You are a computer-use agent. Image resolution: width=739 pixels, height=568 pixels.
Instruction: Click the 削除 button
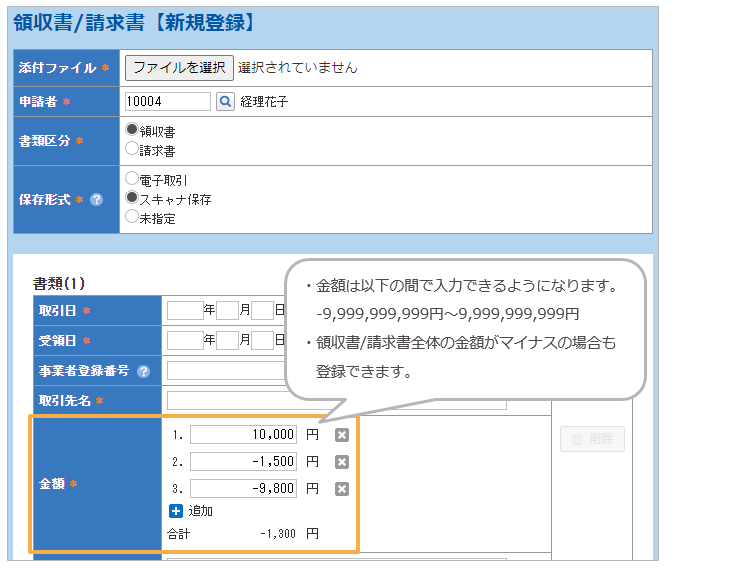pyautogui.click(x=592, y=438)
